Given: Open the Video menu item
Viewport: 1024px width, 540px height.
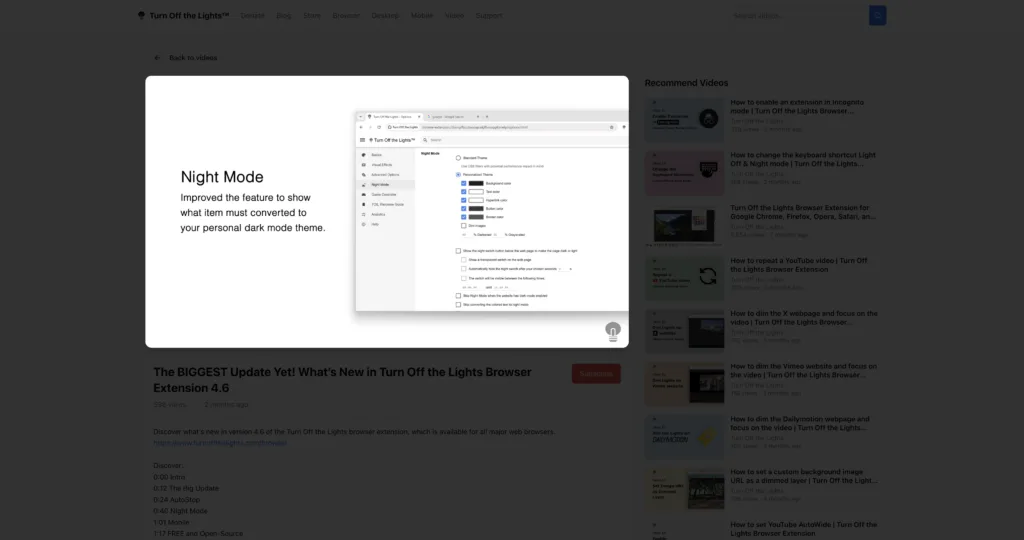Looking at the screenshot, I should (x=454, y=16).
